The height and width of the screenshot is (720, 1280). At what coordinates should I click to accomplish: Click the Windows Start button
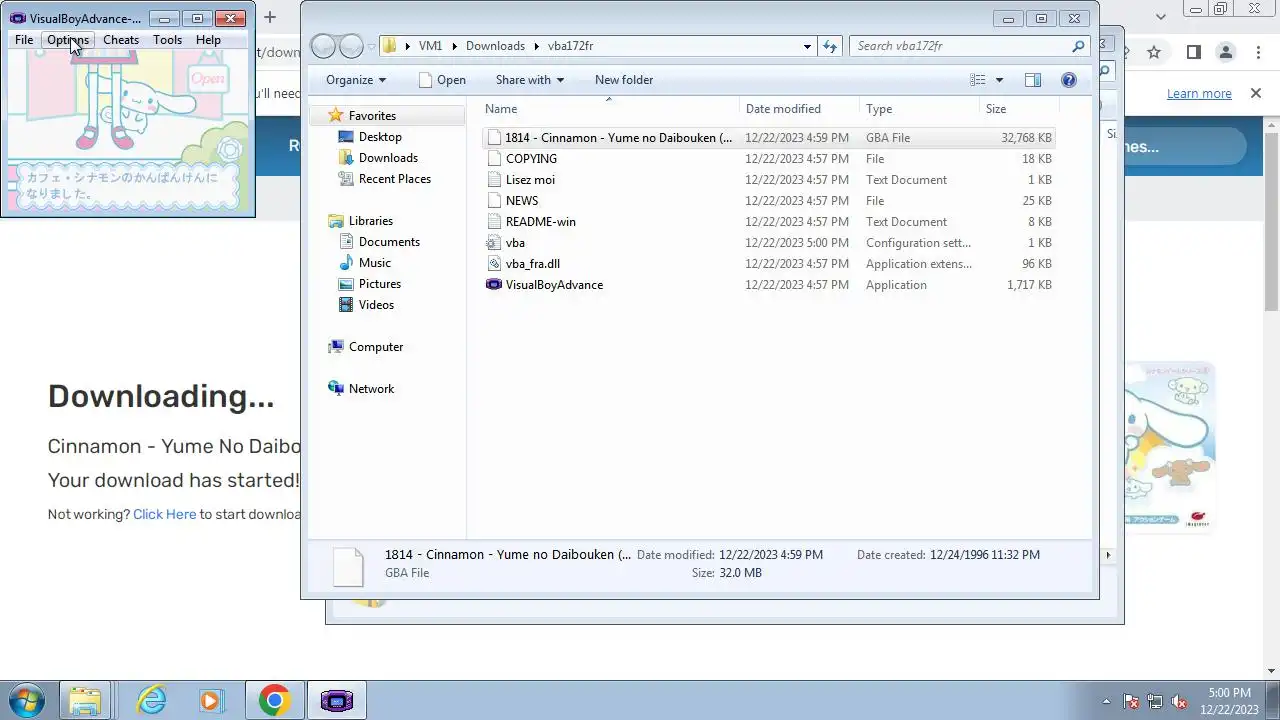click(x=26, y=700)
